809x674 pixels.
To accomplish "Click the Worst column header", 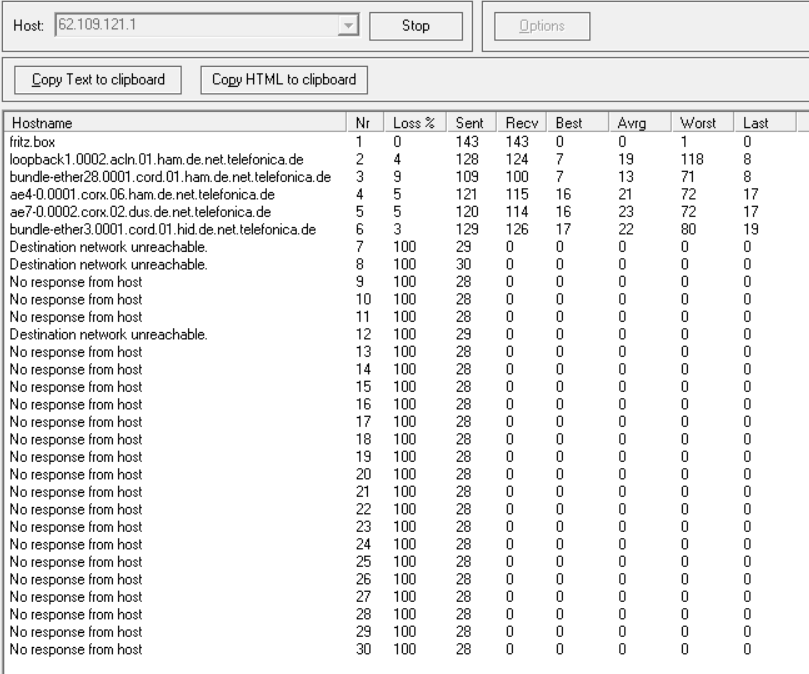I will (x=702, y=123).
